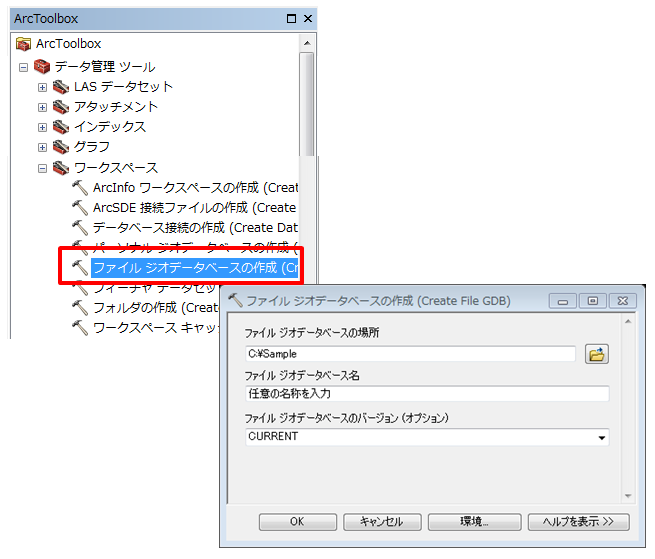This screenshot has width=655, height=559.
Task: Click ArcToolbox panel scroll up arrow
Action: pyautogui.click(x=307, y=43)
